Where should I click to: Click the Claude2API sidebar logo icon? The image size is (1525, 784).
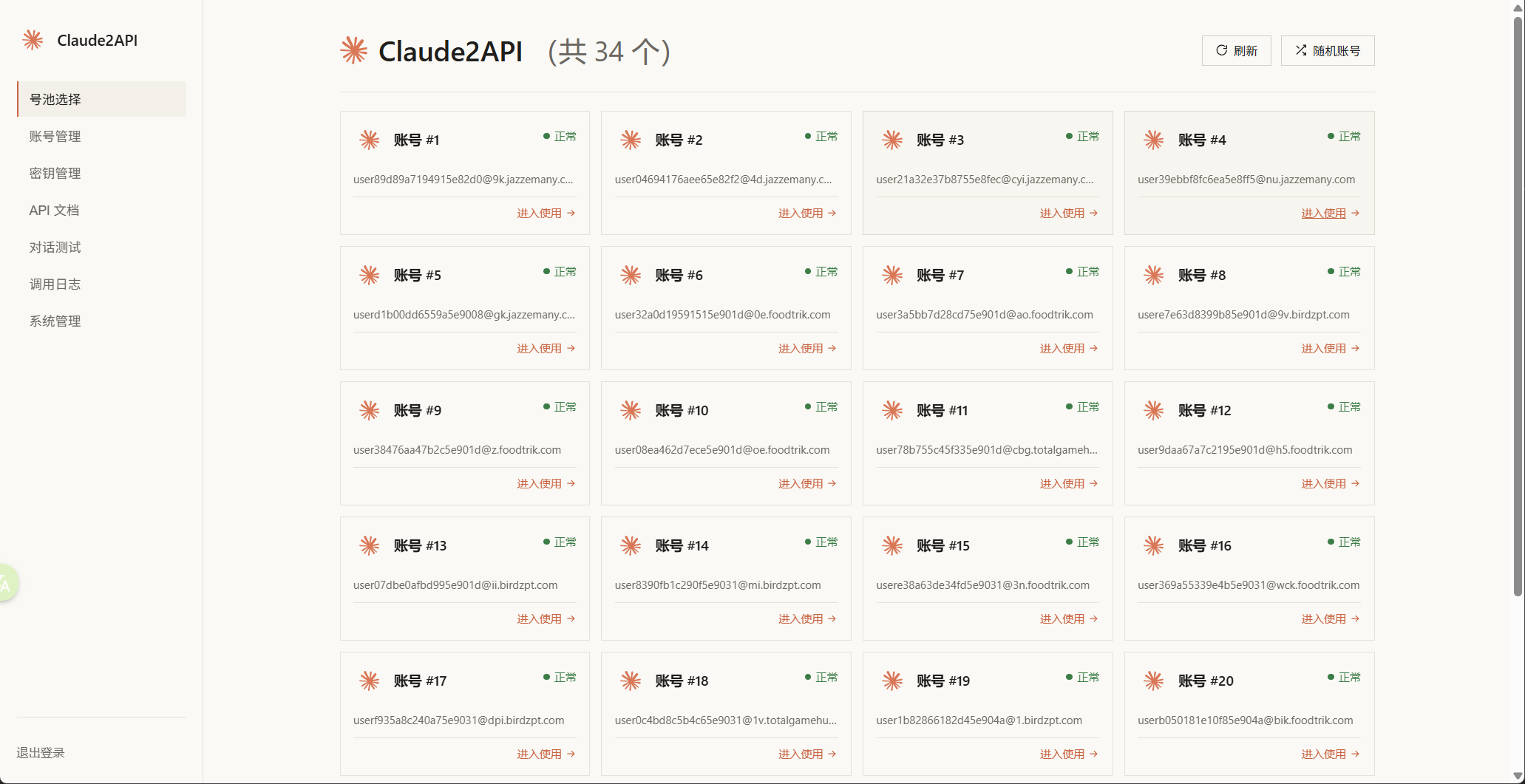click(x=33, y=40)
